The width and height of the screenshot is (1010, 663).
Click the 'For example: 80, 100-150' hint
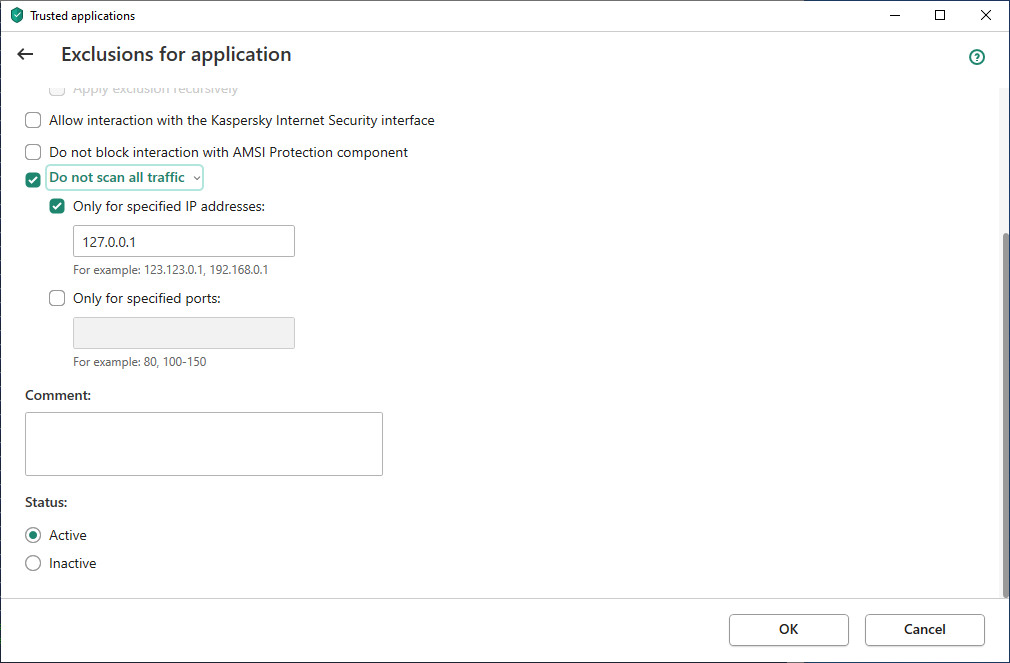click(x=140, y=362)
